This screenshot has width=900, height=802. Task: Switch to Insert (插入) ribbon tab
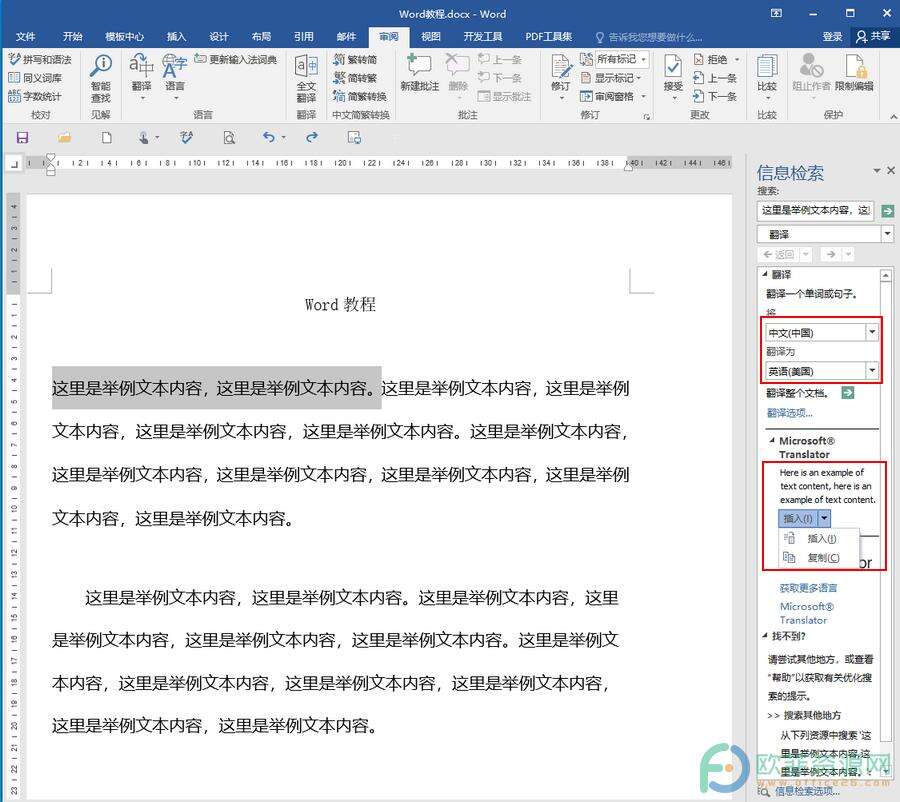pyautogui.click(x=176, y=37)
